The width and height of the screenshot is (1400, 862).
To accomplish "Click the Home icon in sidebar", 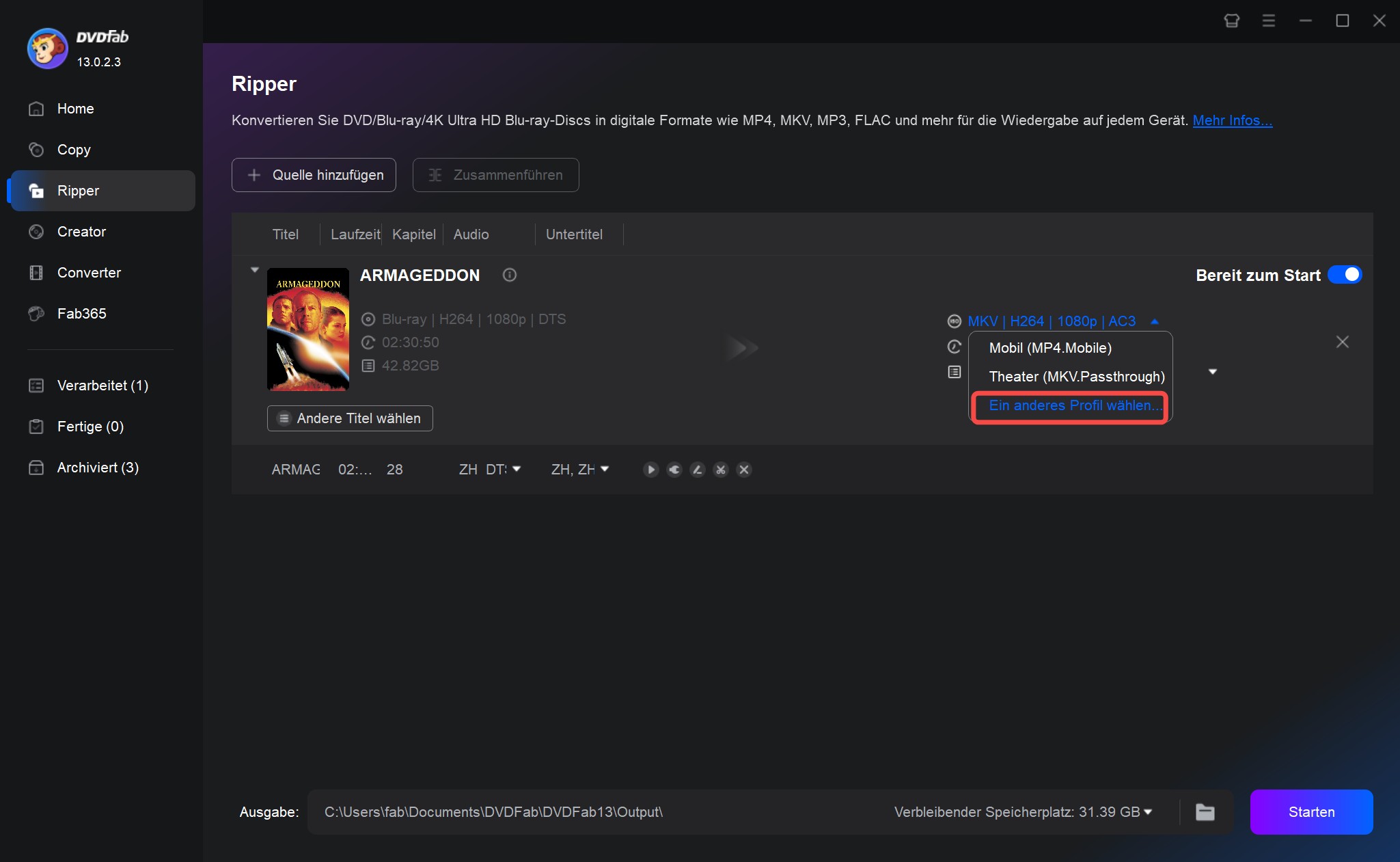I will pos(36,109).
